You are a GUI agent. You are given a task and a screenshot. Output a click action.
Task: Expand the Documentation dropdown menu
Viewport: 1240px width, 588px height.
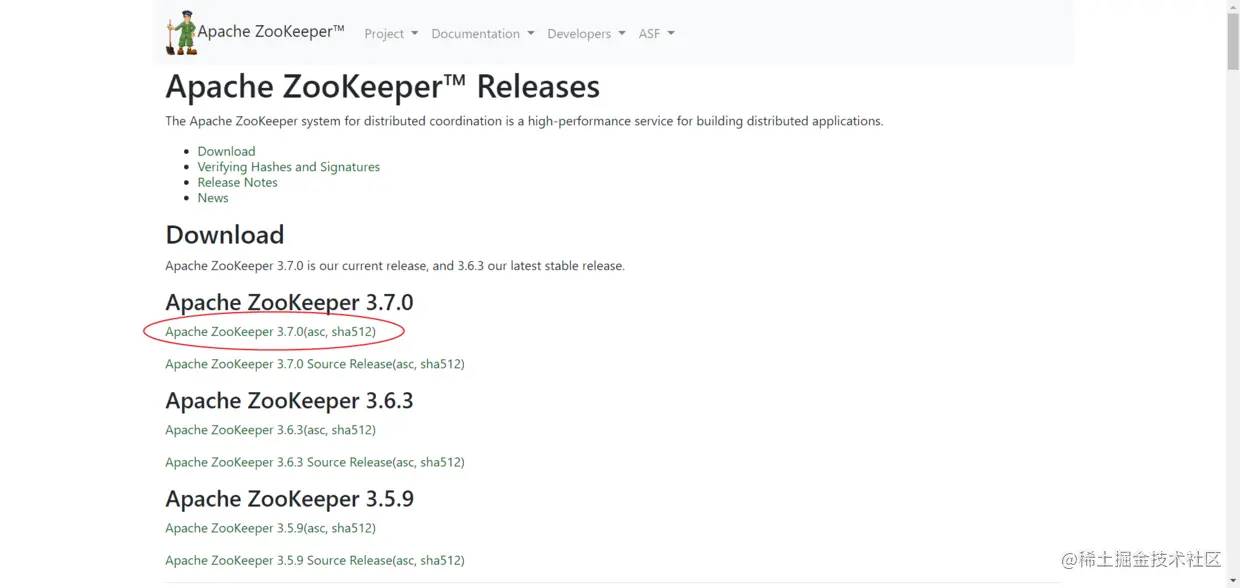click(x=483, y=34)
